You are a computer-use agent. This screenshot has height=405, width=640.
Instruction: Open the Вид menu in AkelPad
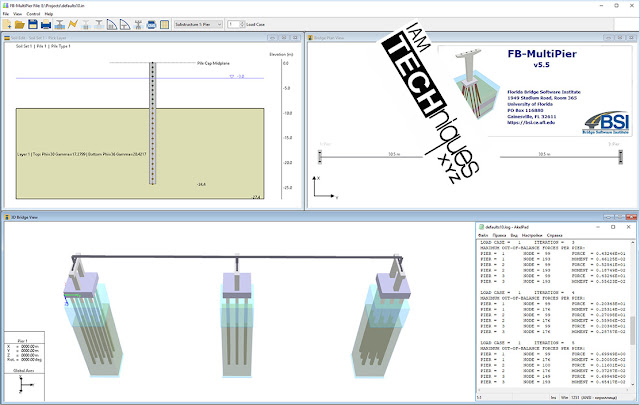pyautogui.click(x=514, y=236)
